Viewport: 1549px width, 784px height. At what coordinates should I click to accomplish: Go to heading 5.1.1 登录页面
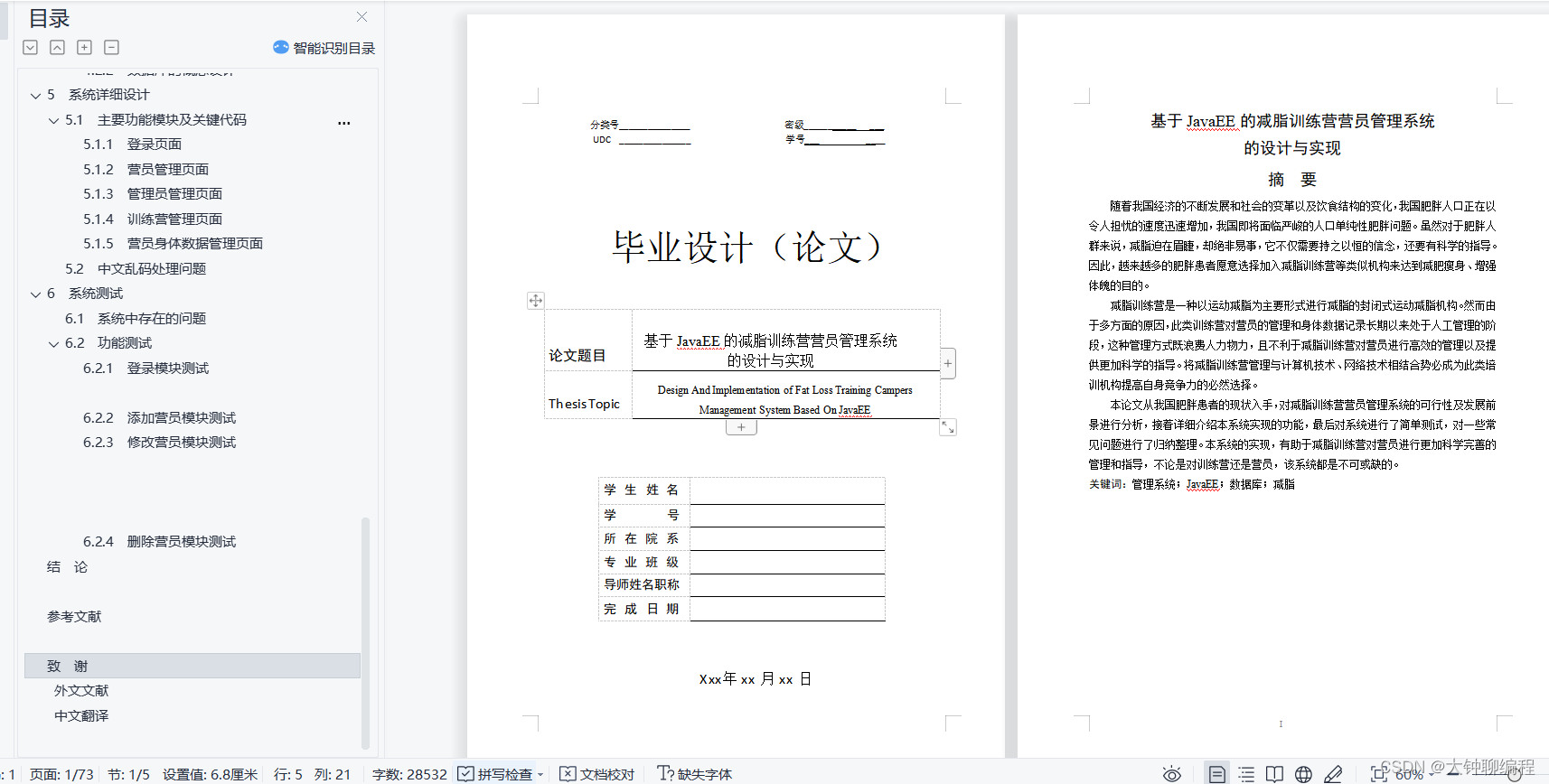point(133,145)
